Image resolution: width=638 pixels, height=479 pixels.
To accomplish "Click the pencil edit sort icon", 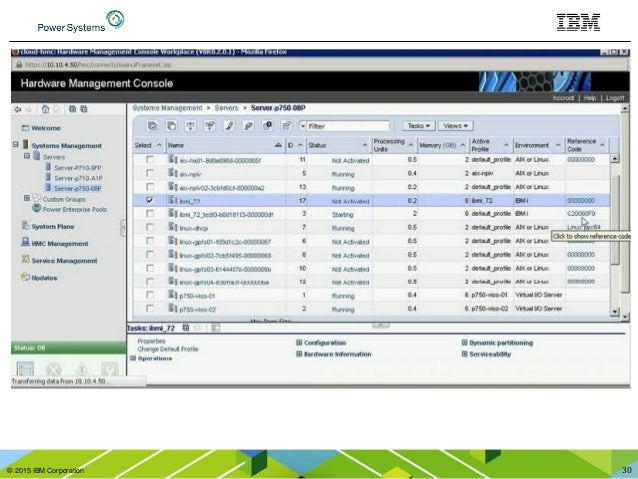I will (x=229, y=126).
